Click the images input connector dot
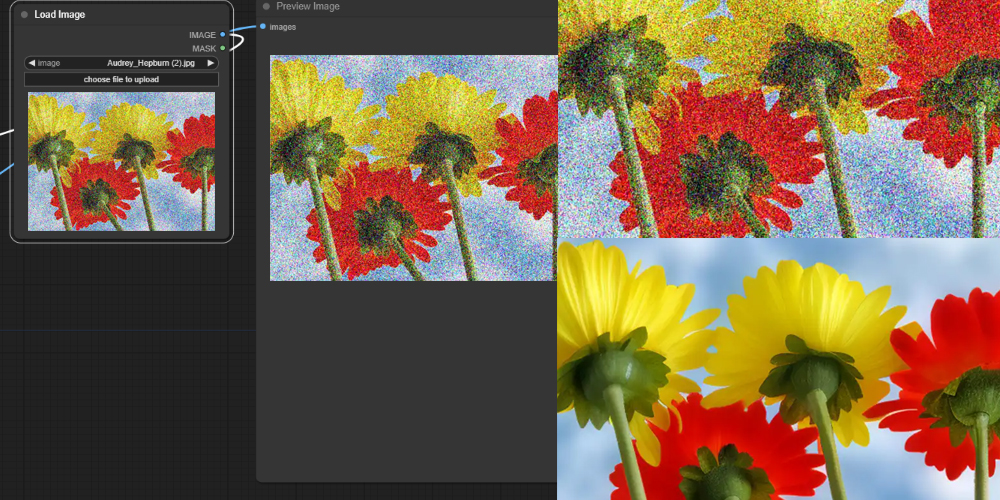The width and height of the screenshot is (1000, 500). [x=263, y=26]
